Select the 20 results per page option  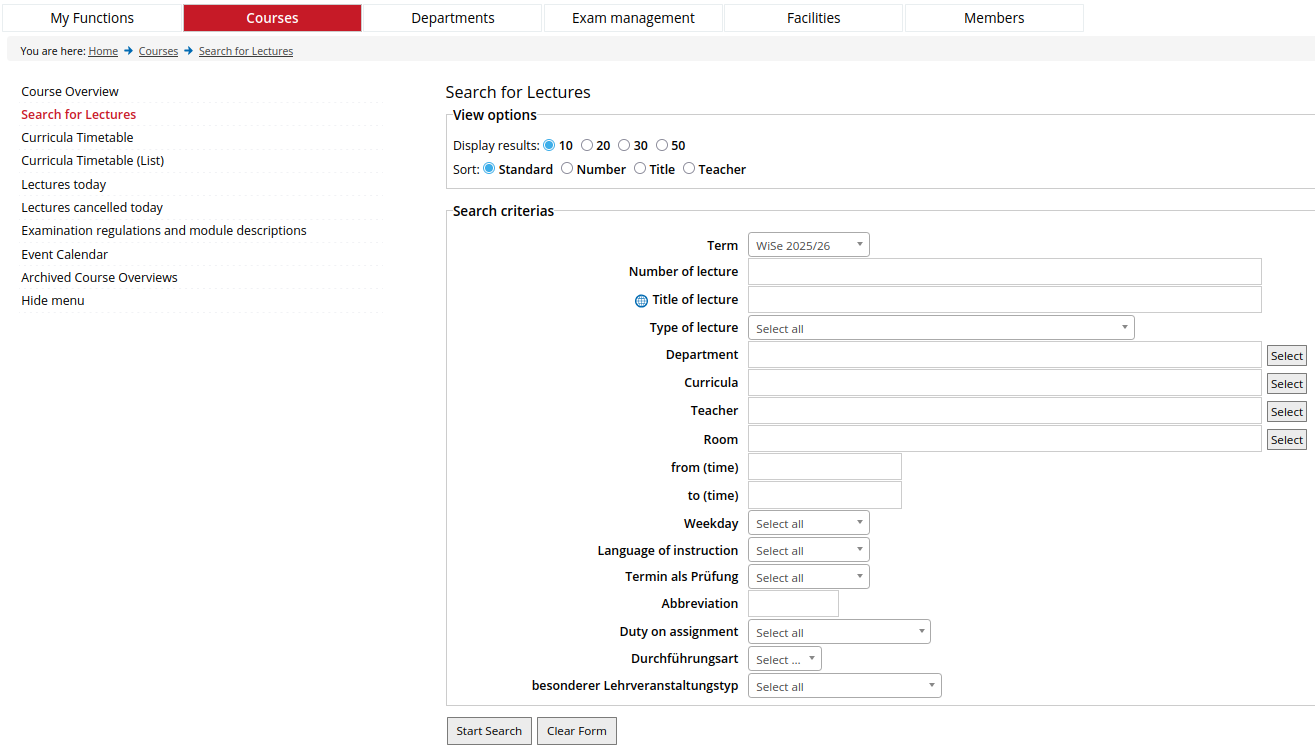pyautogui.click(x=587, y=145)
